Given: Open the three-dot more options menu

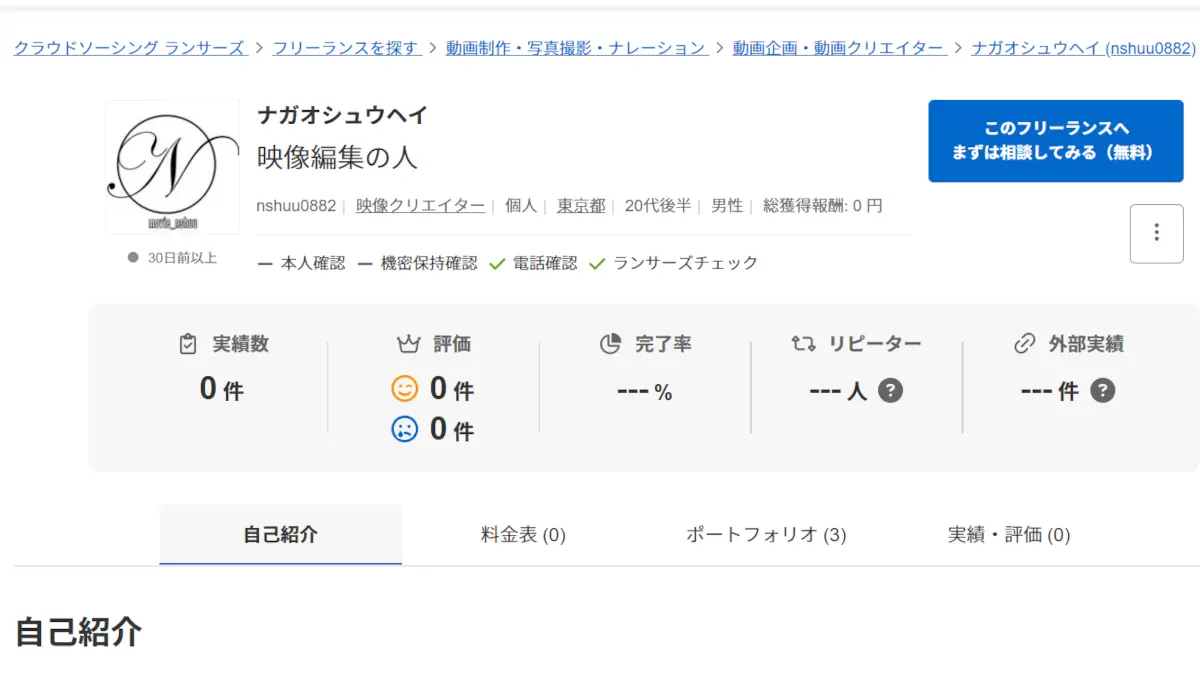Looking at the screenshot, I should pyautogui.click(x=1156, y=233).
